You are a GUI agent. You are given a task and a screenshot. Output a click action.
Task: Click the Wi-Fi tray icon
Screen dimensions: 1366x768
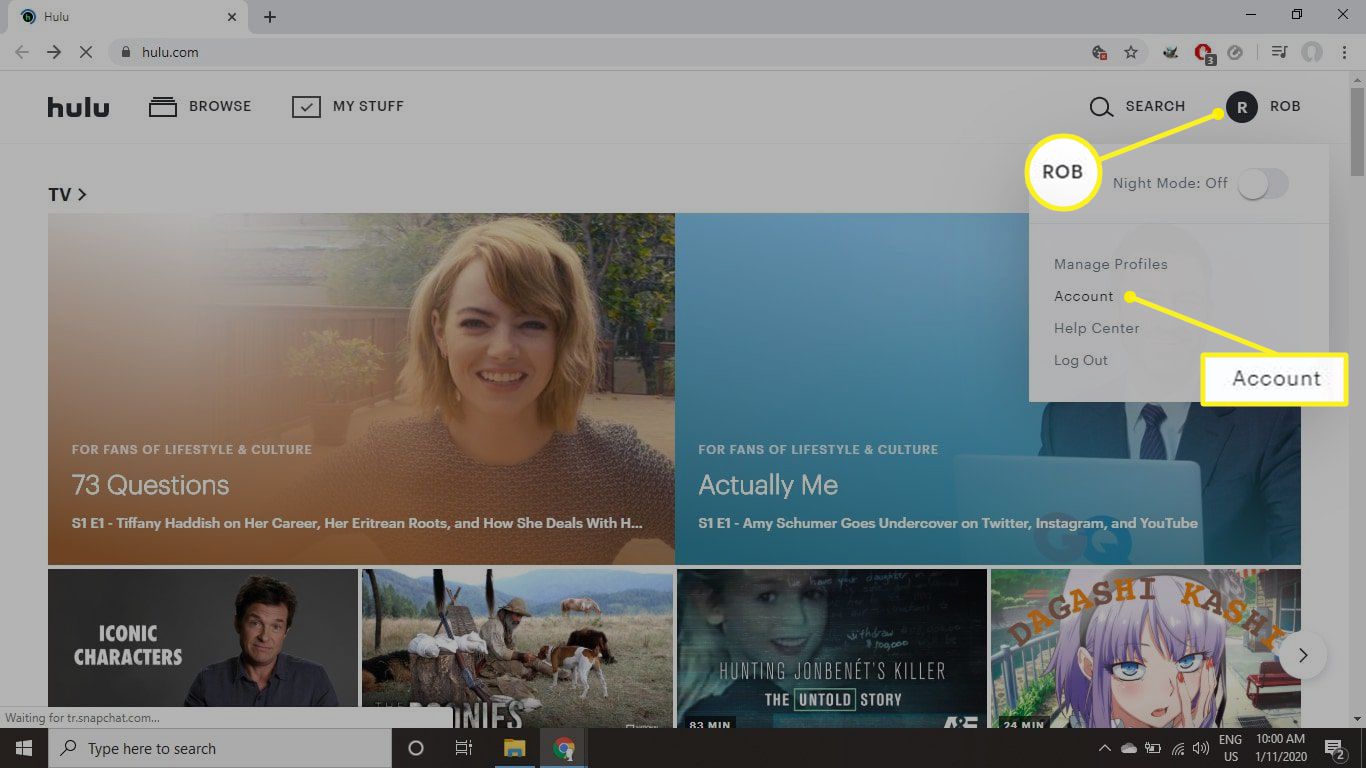pos(1177,748)
